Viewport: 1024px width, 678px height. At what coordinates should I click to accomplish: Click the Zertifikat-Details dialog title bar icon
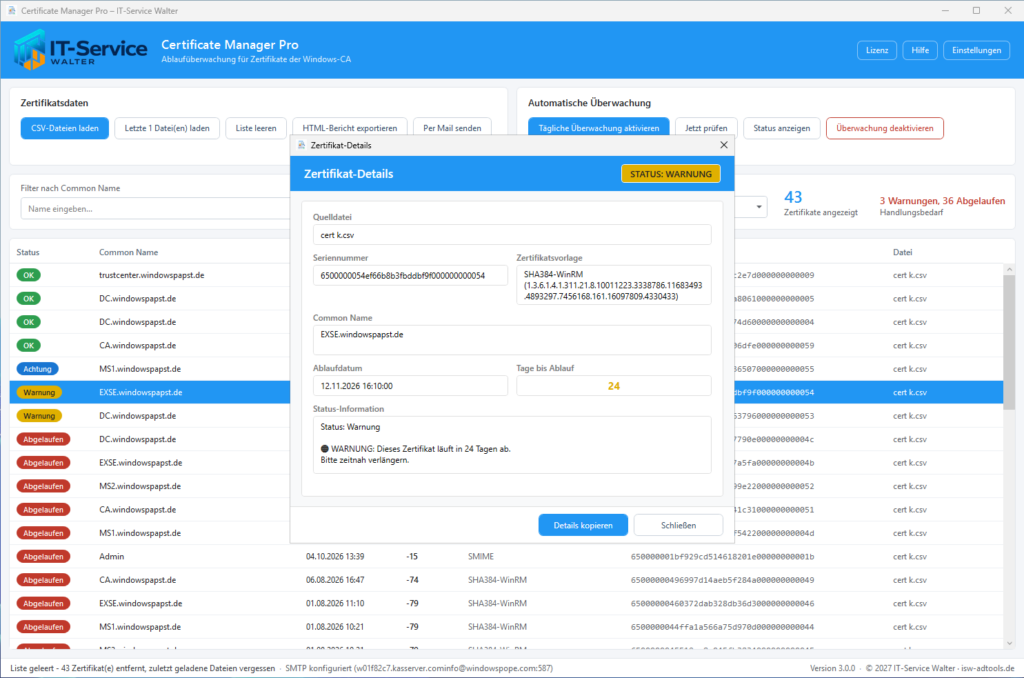coord(302,145)
